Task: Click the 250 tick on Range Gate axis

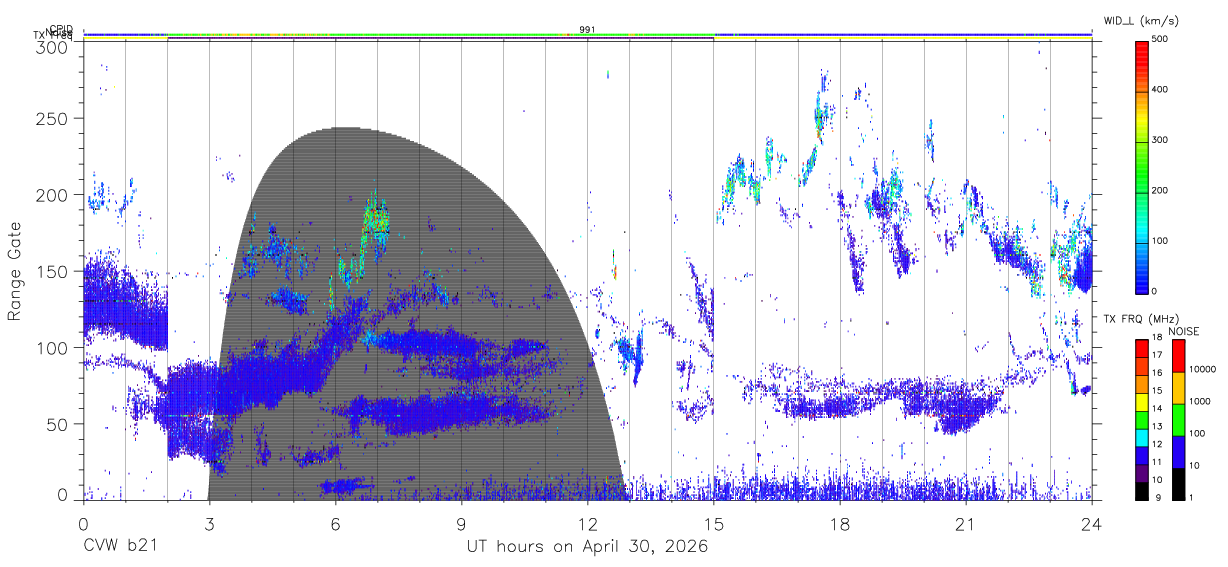Action: pos(54,118)
